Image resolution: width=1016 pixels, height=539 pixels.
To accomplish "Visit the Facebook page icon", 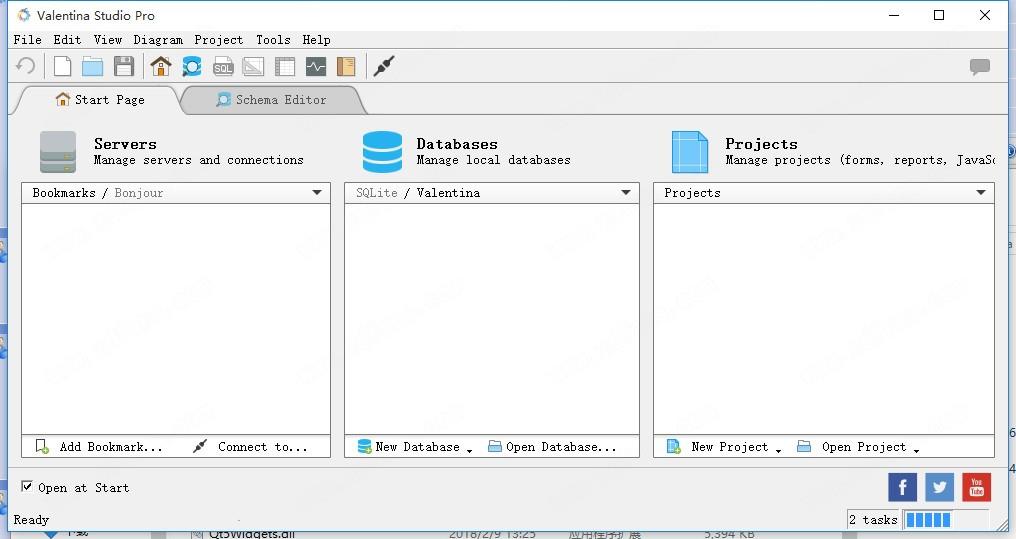I will [x=902, y=487].
